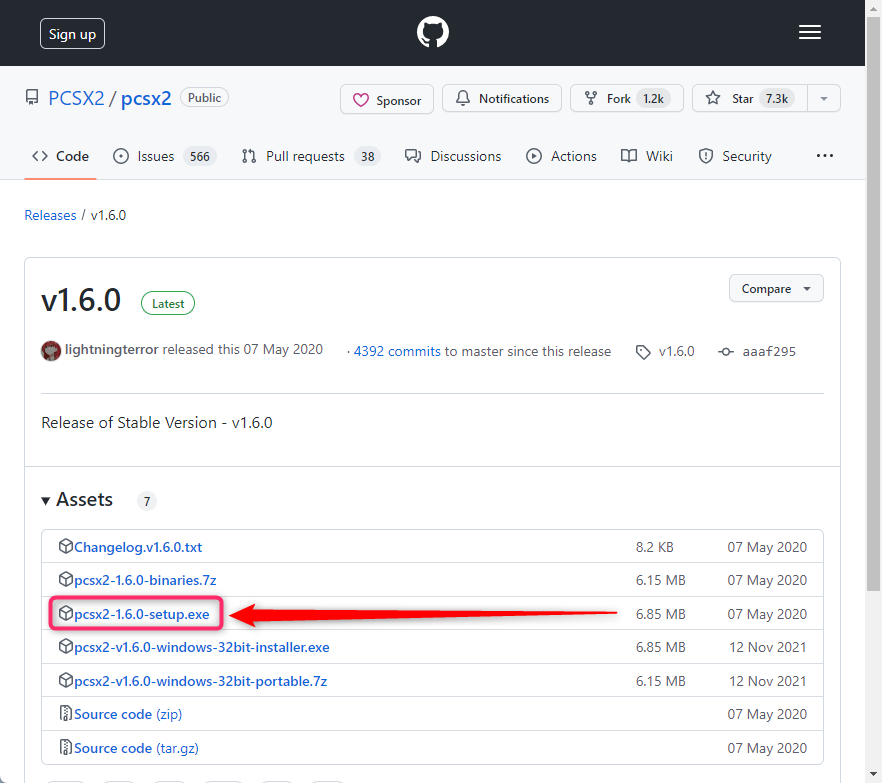This screenshot has width=882, height=783.
Task: Switch to the Wiki tab
Action: click(647, 156)
